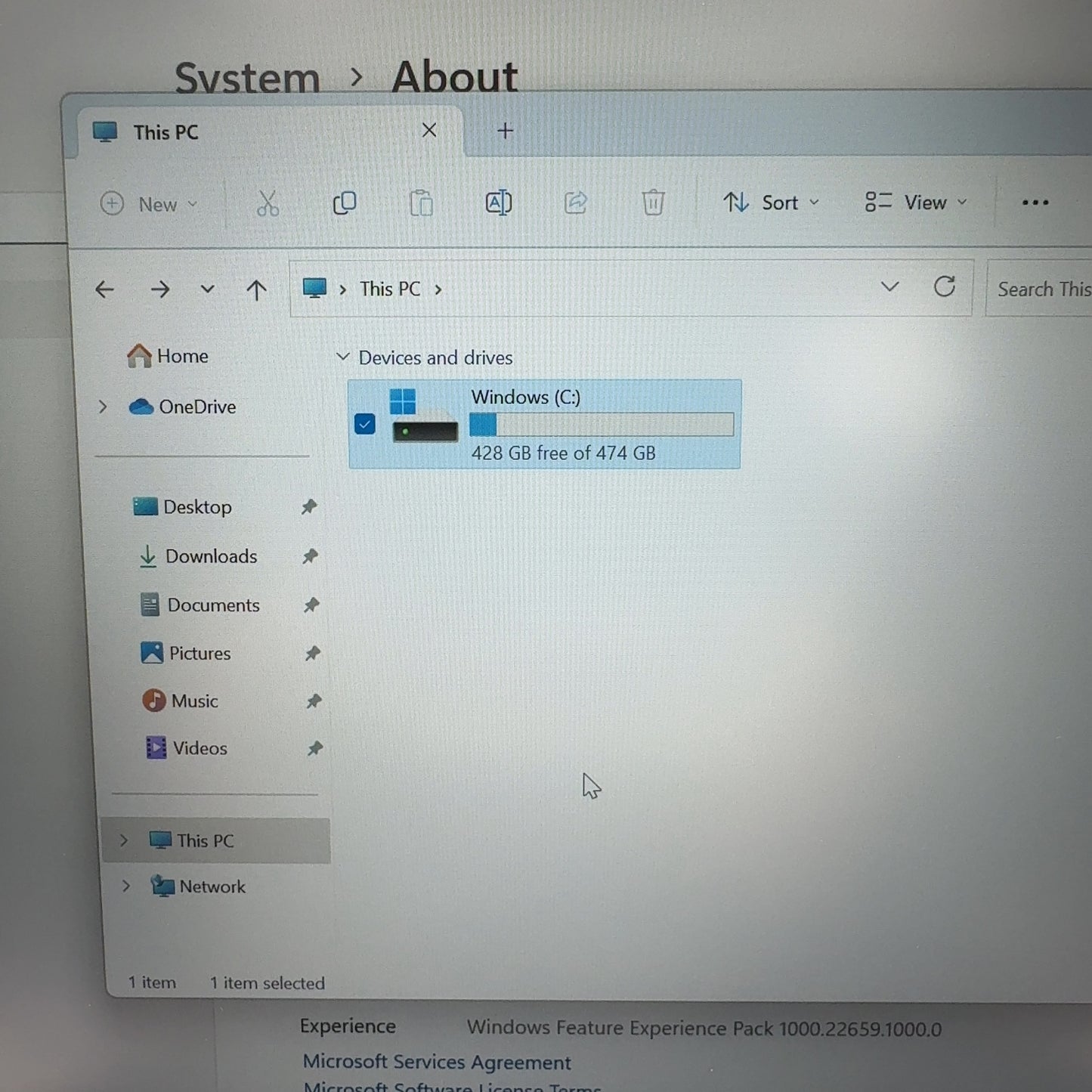Click the Windows (C:) storage usage bar
This screenshot has width=1092, height=1092.
point(602,424)
